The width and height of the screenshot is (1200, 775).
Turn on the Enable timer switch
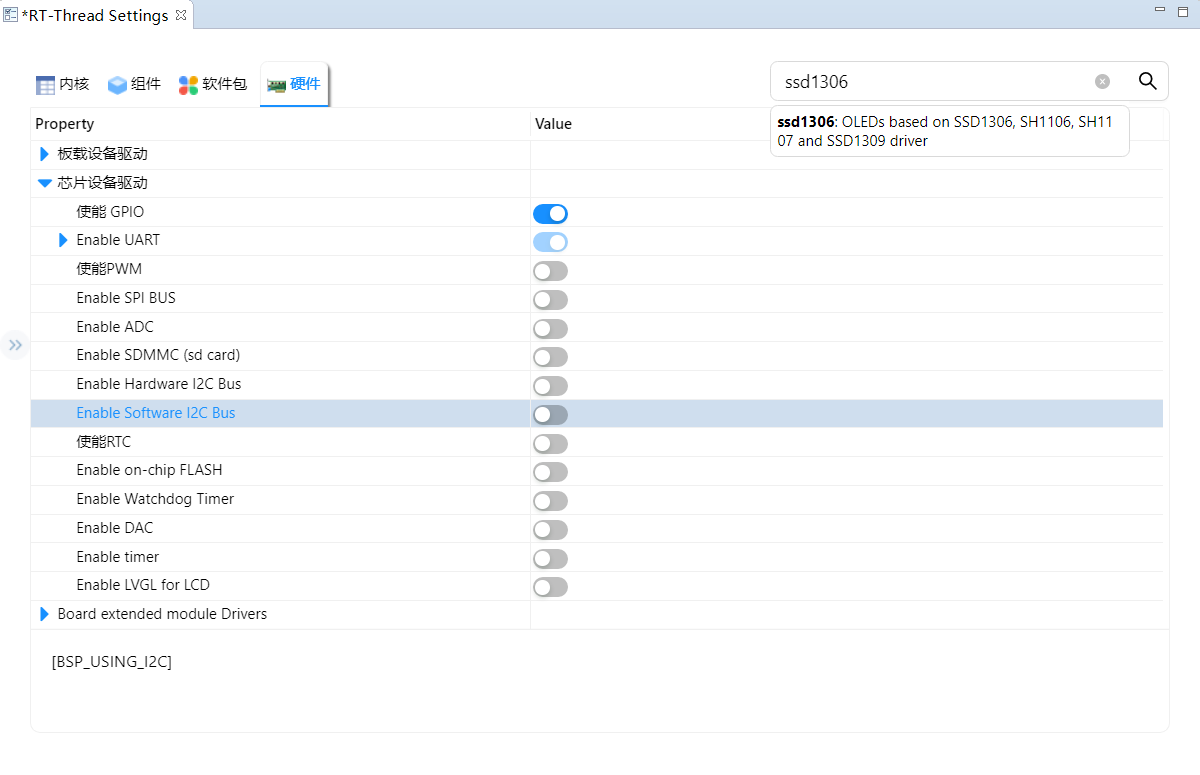point(550,559)
